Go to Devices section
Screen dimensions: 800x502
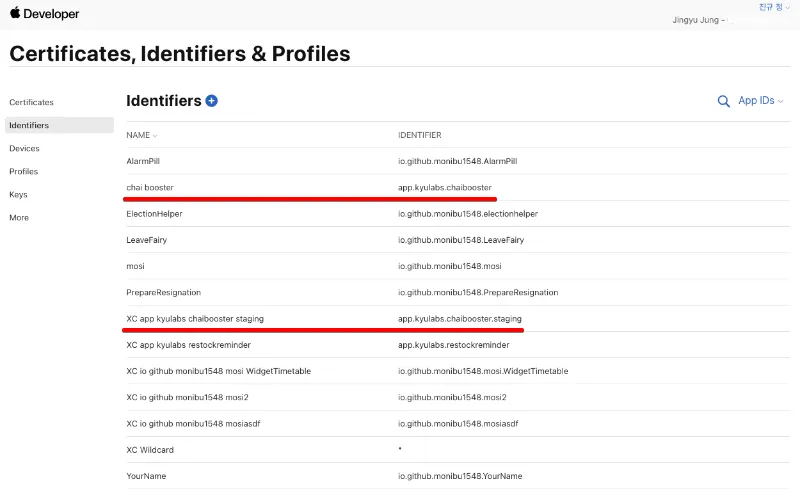tap(24, 148)
